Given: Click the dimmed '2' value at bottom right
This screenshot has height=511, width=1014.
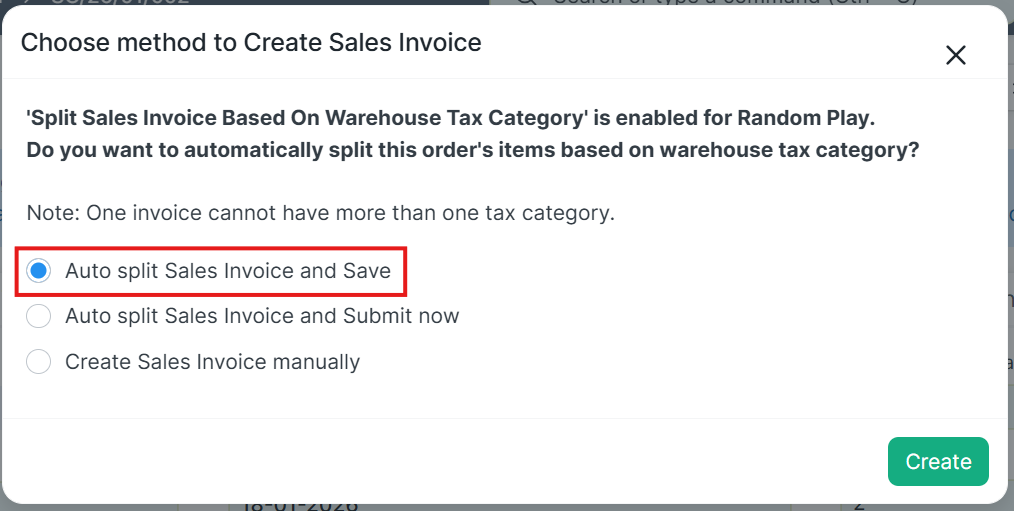Looking at the screenshot, I should point(859,507).
